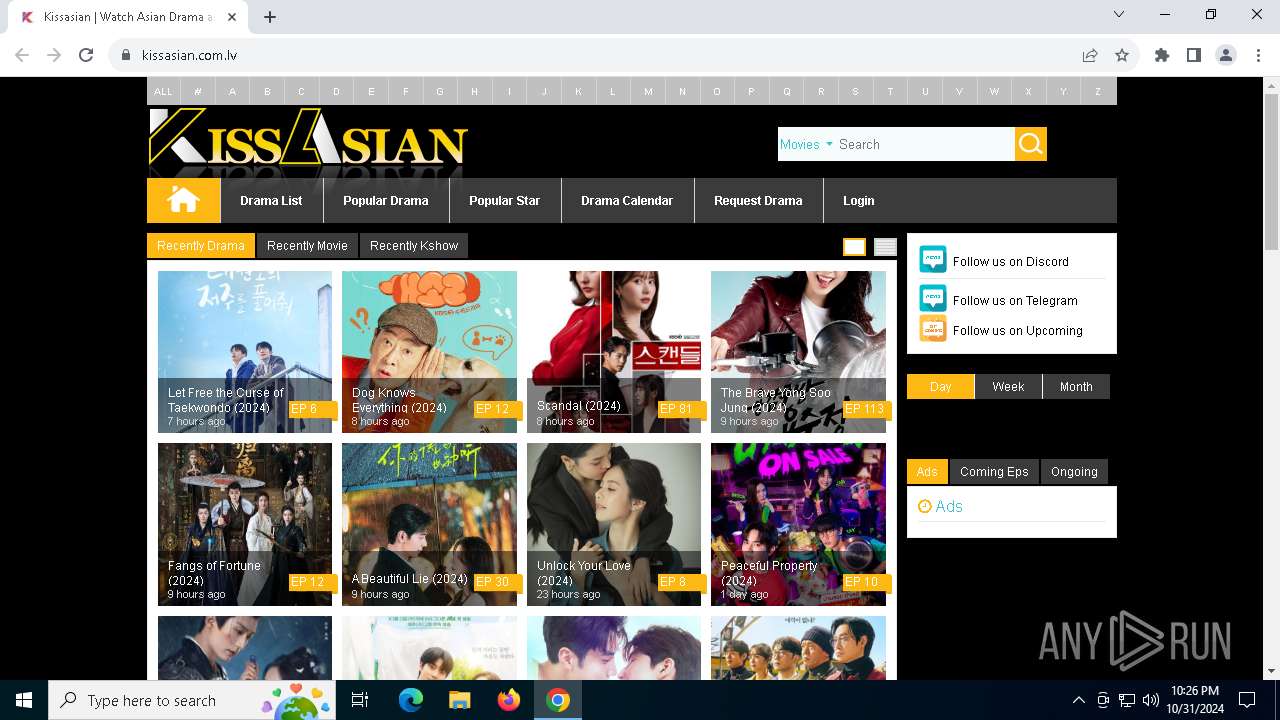Screen dimensions: 1280x720
Task: Open Dog Knows Everything poster
Action: click(x=429, y=352)
